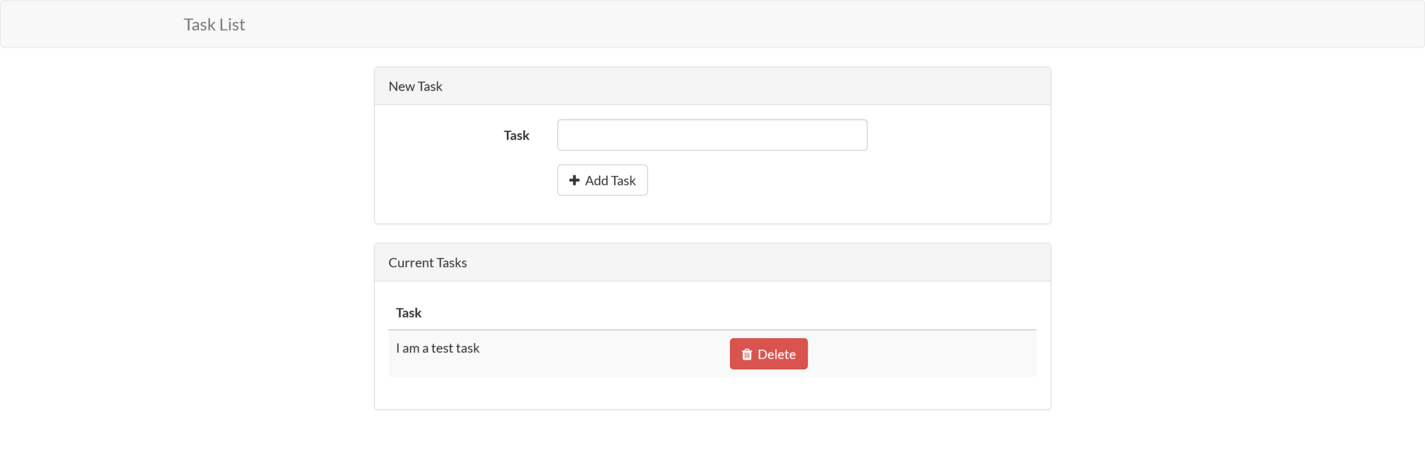Open the Task List navbar brand link
Screen dimensions: 1425x457
214,24
